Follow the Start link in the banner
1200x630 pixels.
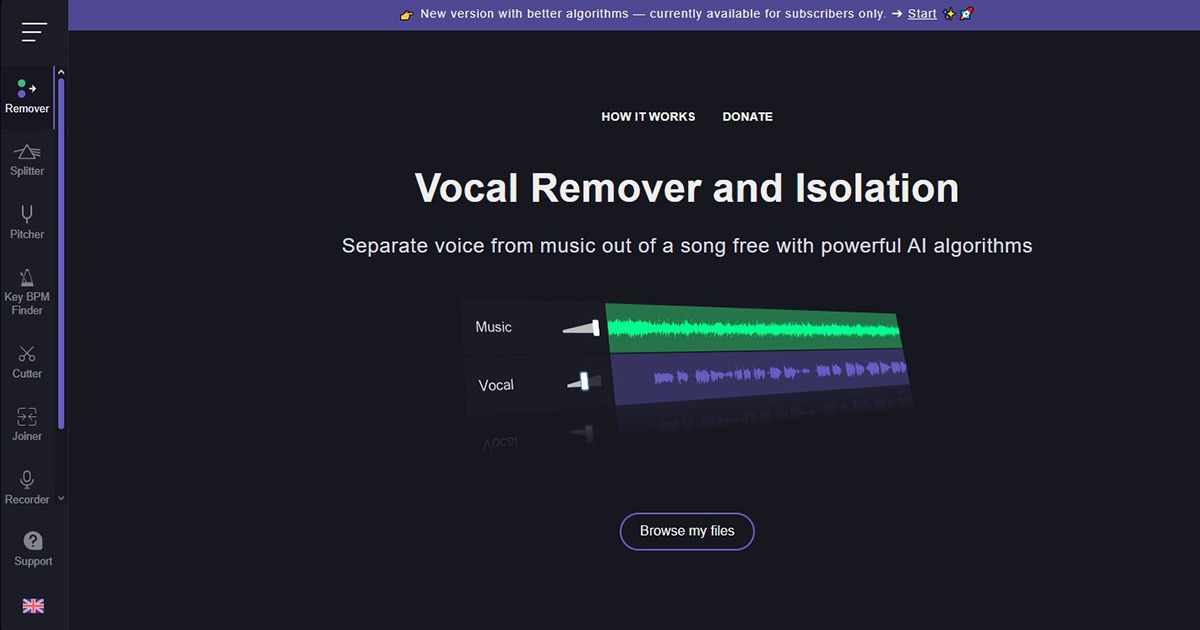click(922, 14)
